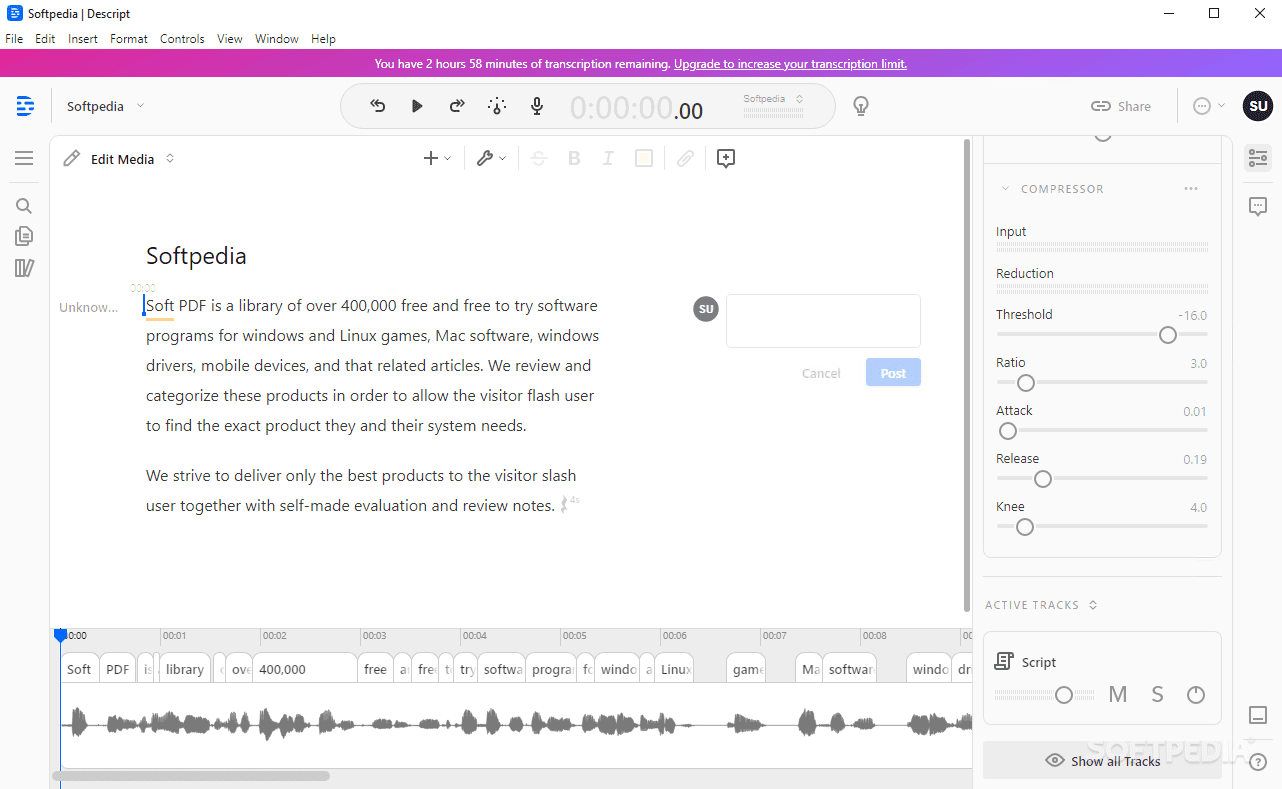Click the Descript logo icon
This screenshot has width=1282, height=789.
[26, 106]
